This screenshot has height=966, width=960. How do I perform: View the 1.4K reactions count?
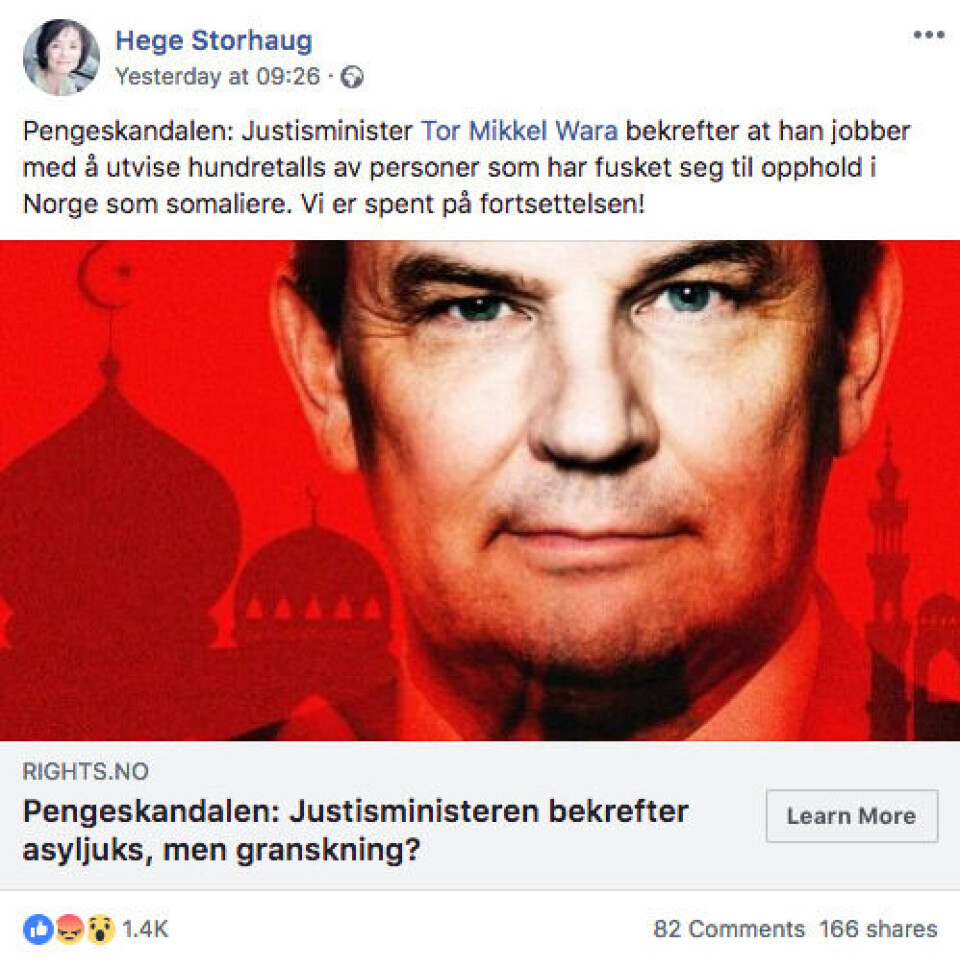point(146,930)
